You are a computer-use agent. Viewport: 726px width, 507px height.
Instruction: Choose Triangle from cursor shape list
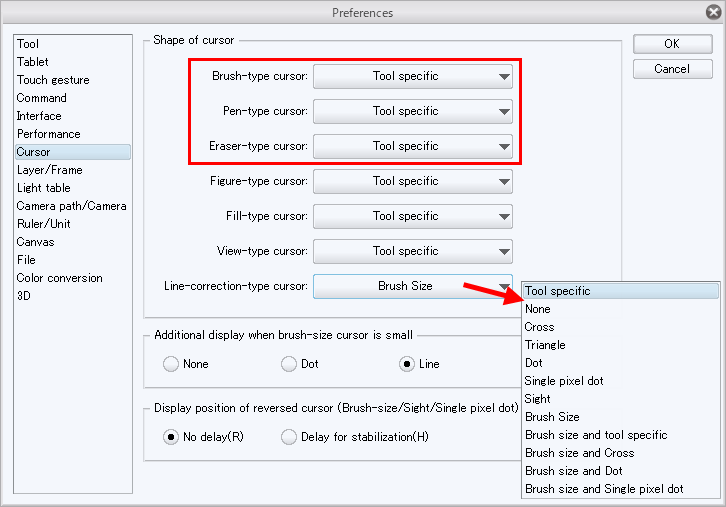(x=621, y=345)
